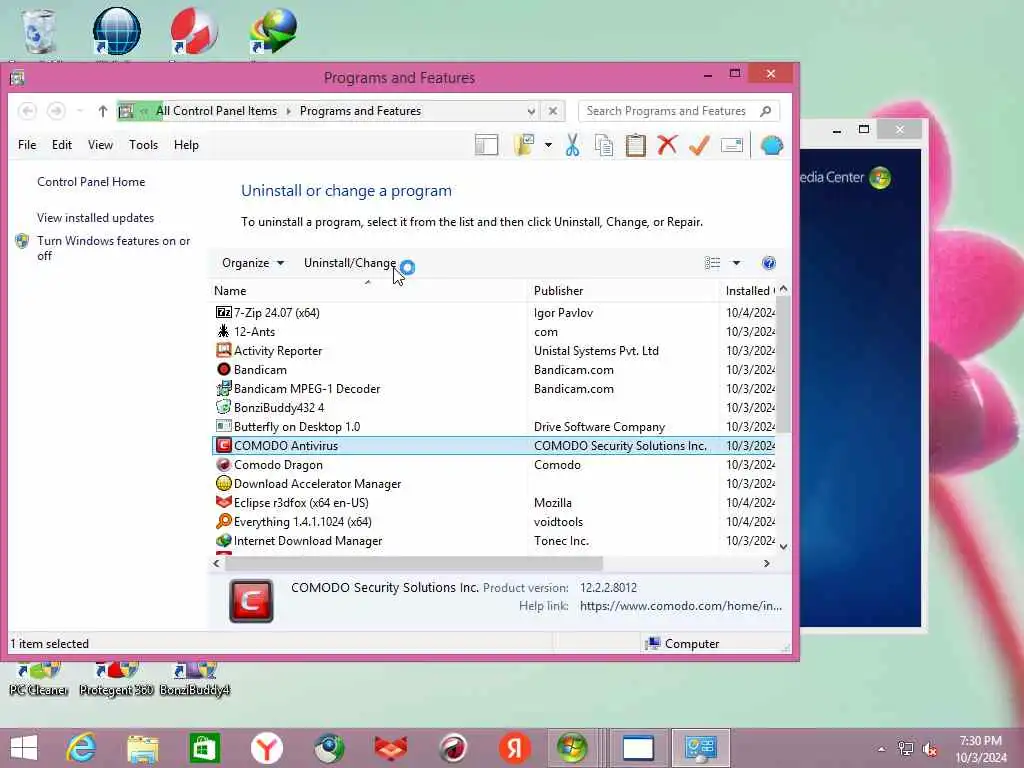Click the muted volume tray icon
Image resolution: width=1024 pixels, height=768 pixels.
tap(930, 749)
